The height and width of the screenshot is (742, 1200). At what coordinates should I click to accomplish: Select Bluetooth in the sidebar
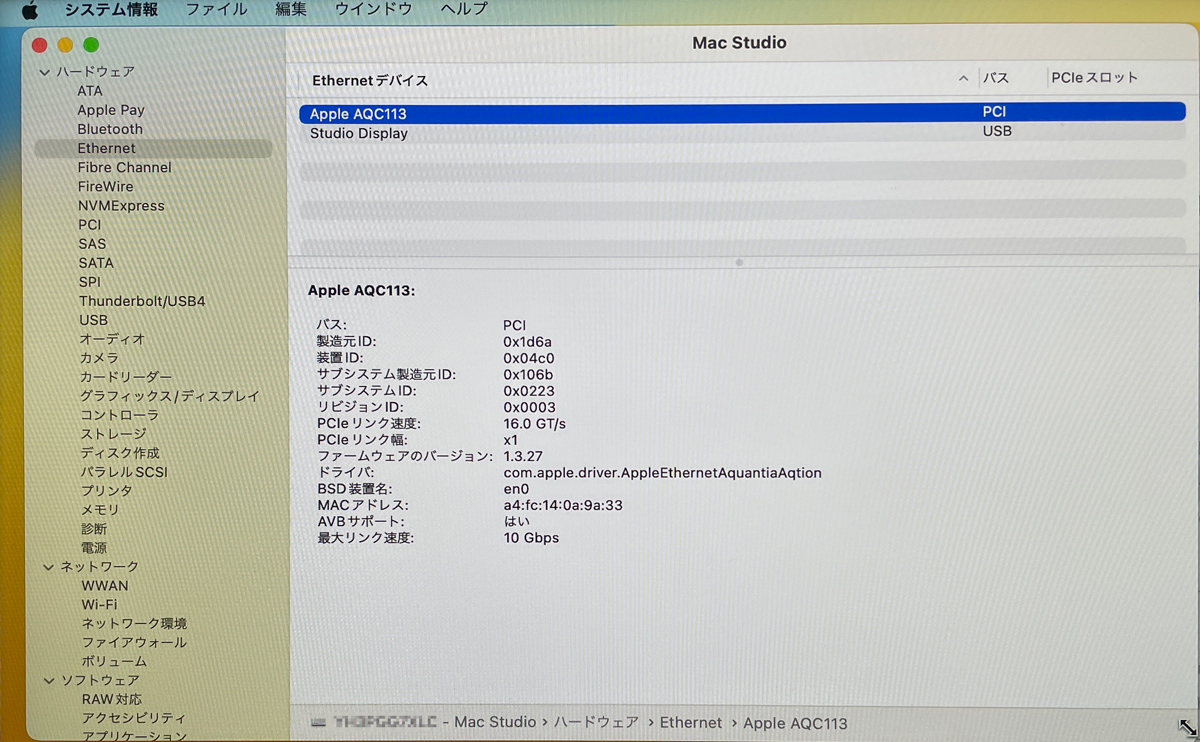[110, 129]
